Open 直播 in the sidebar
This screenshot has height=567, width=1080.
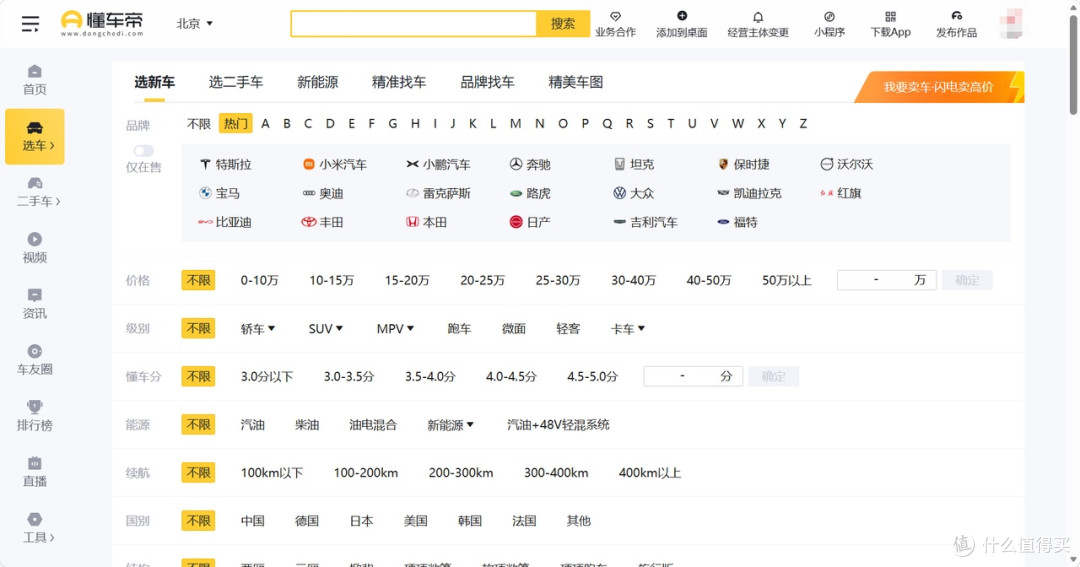[x=34, y=472]
